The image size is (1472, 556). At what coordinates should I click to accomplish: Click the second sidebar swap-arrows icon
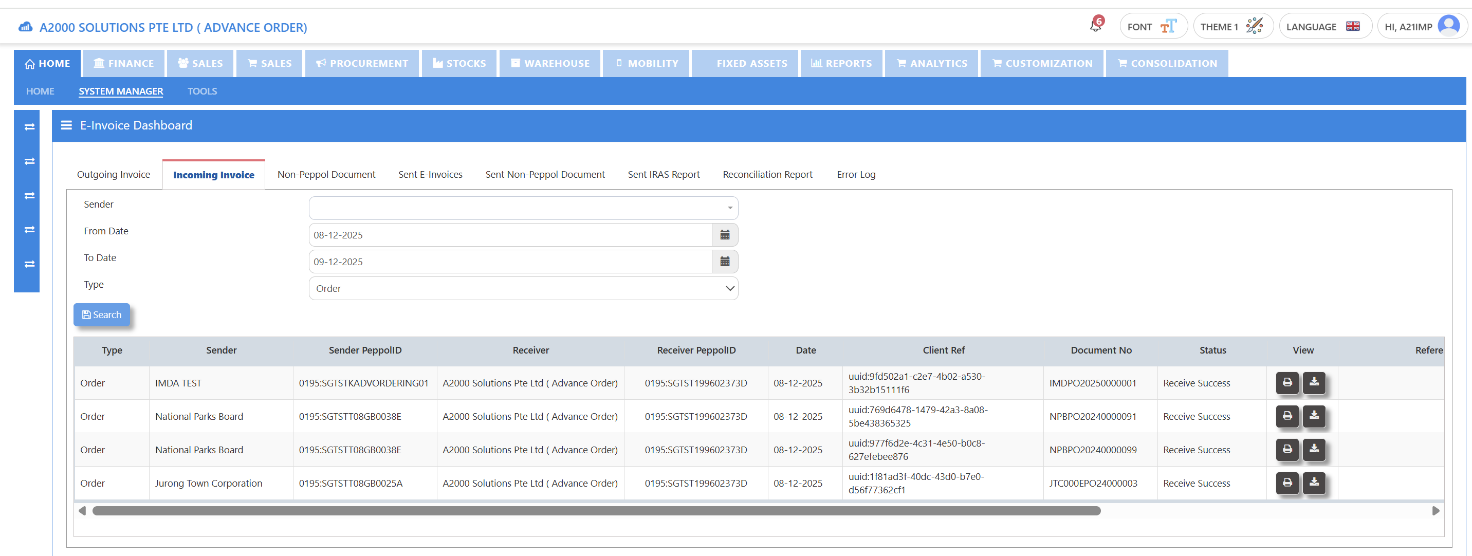coord(29,161)
